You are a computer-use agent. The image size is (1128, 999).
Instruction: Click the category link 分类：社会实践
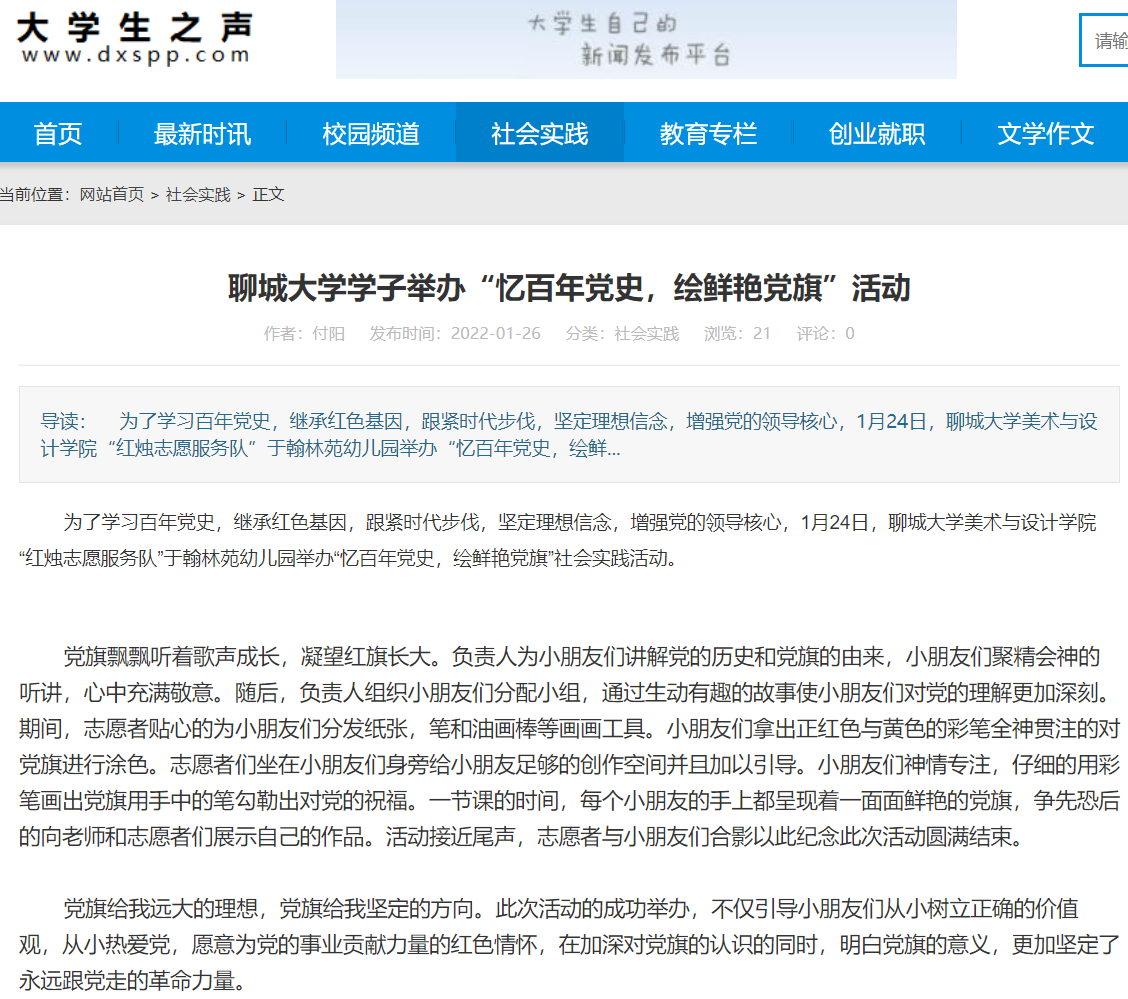point(622,334)
